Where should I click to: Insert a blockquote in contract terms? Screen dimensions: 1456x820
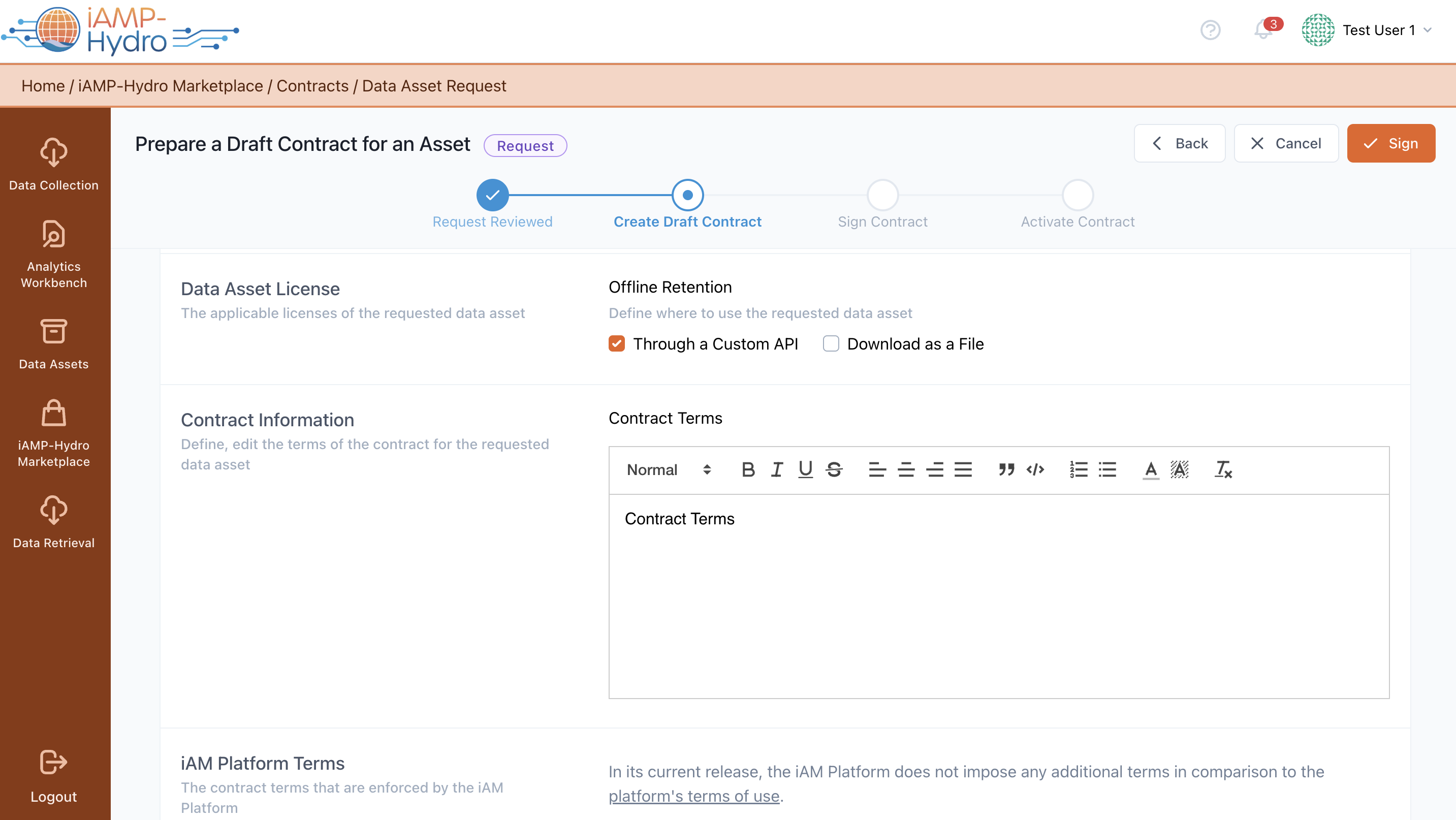1006,469
